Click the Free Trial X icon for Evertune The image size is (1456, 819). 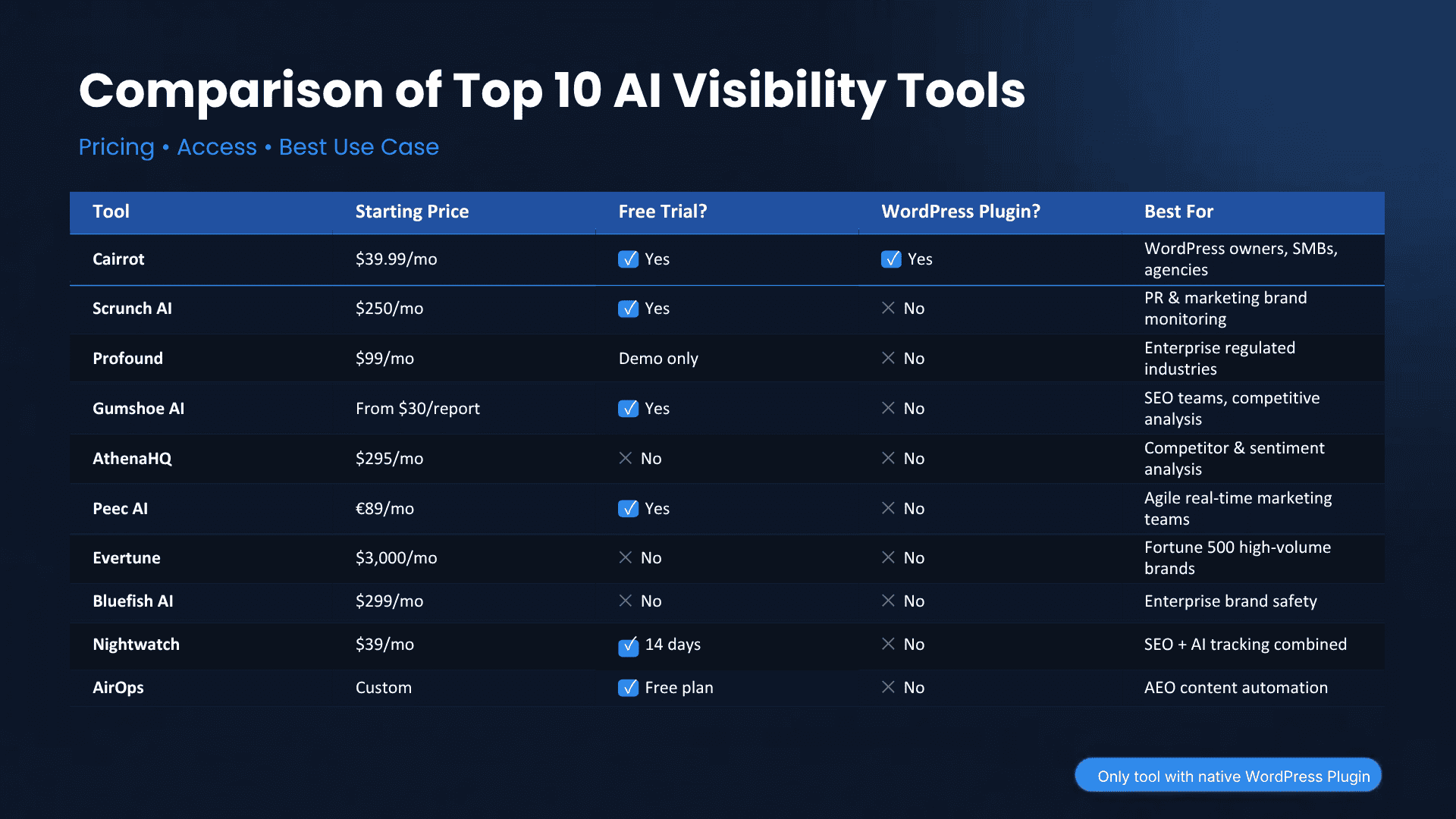coord(625,557)
